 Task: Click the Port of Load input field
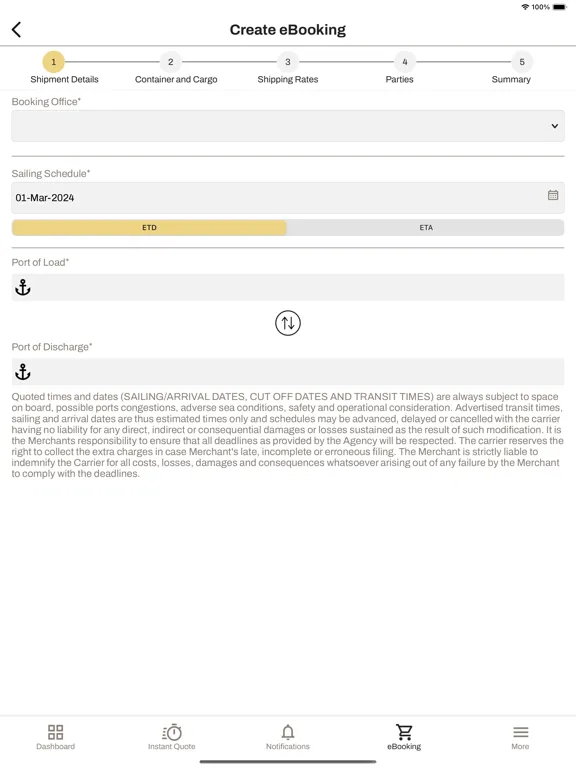point(288,288)
